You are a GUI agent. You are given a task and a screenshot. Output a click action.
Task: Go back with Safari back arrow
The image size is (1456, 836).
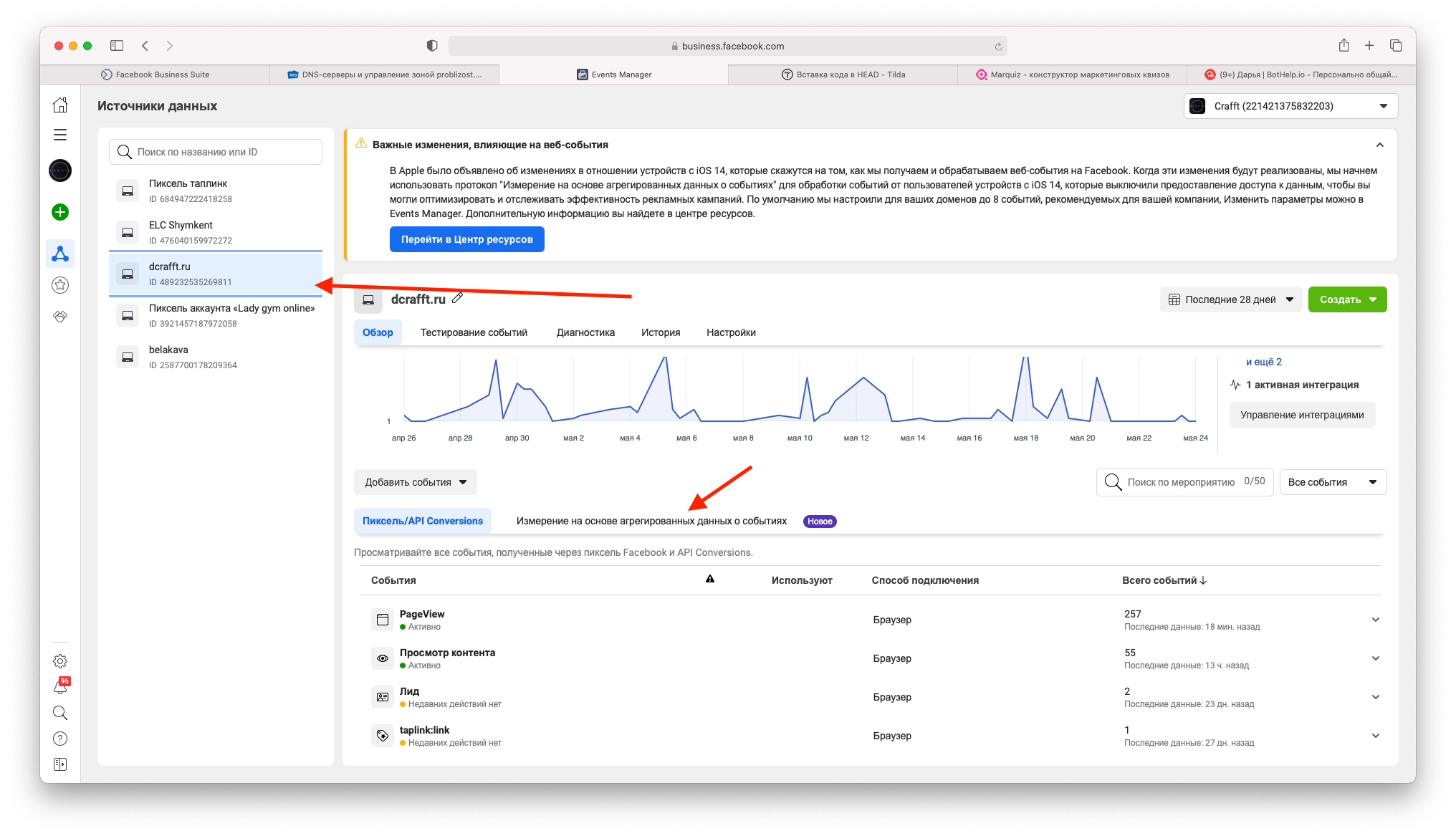point(145,46)
